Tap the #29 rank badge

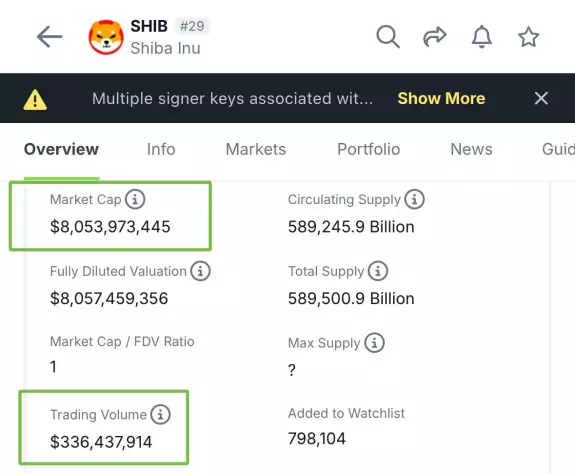[x=192, y=26]
